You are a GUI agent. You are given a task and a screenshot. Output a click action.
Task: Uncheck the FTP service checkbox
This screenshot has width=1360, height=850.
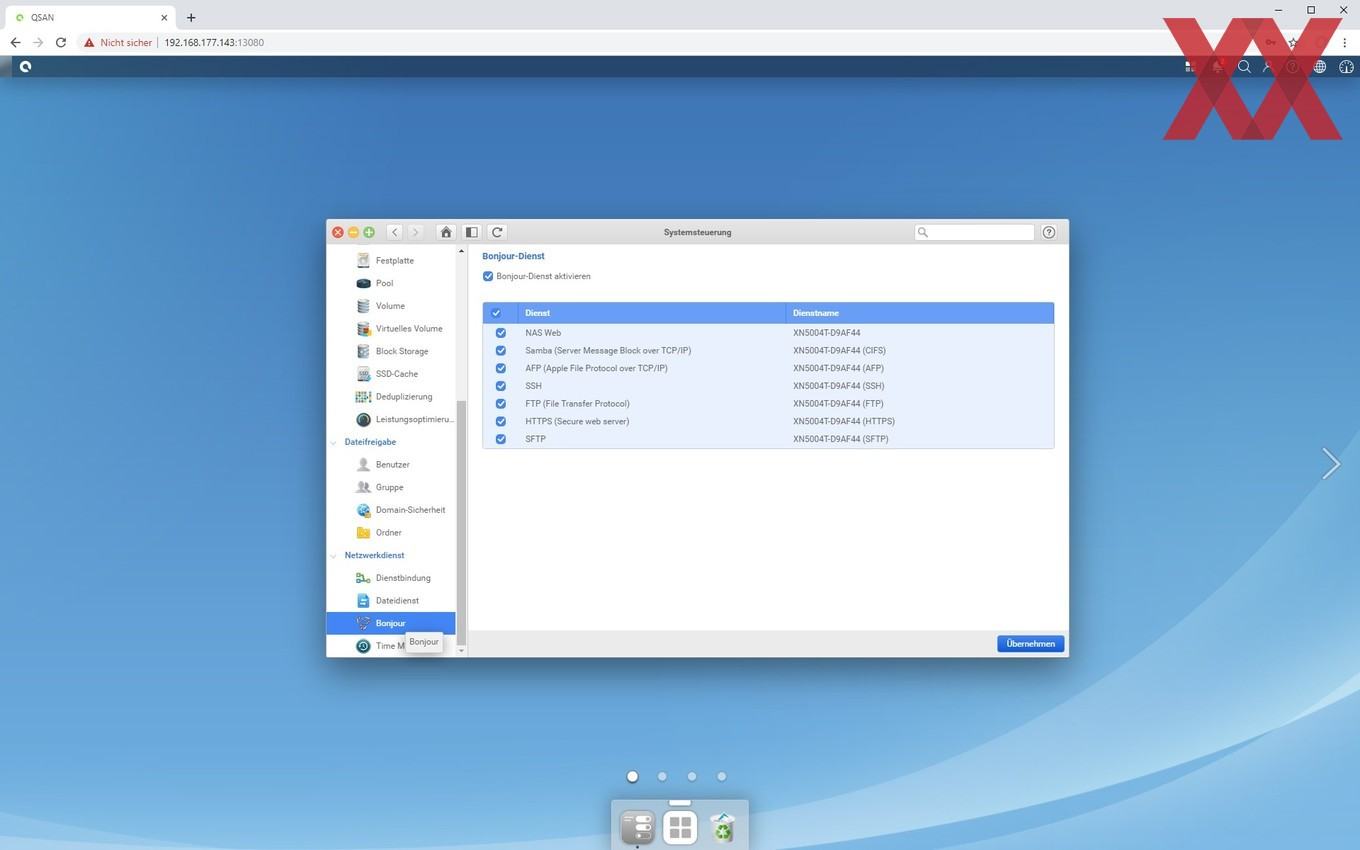(x=501, y=404)
